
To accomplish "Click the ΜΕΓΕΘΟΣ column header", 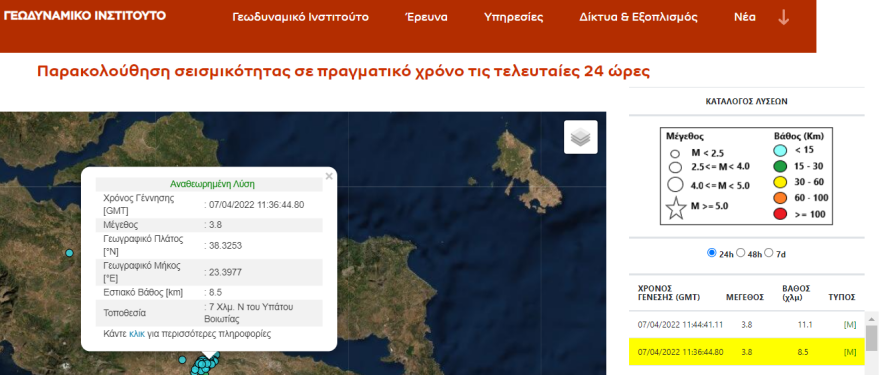I will (745, 297).
